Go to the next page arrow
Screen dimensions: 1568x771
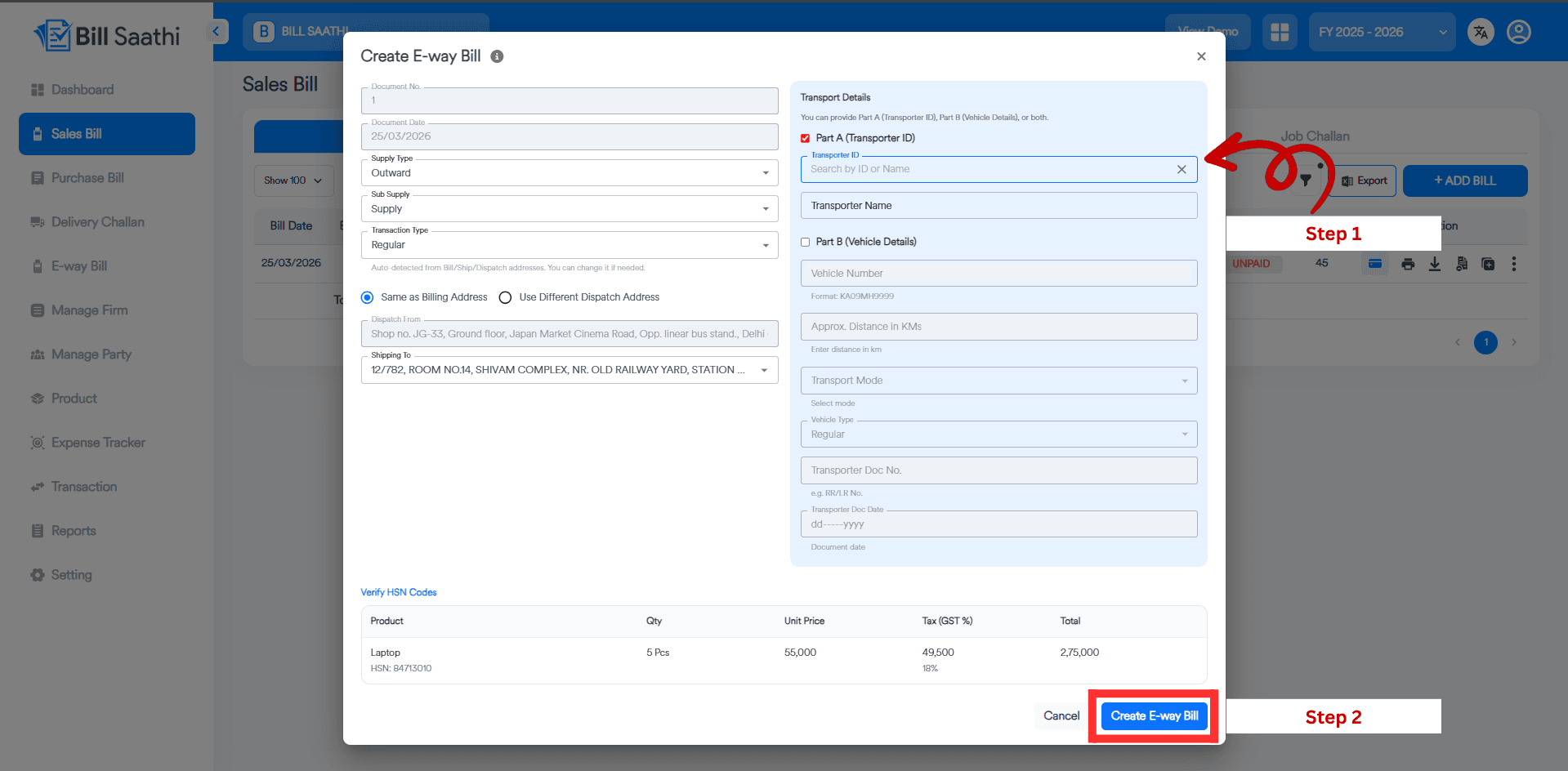(1514, 342)
